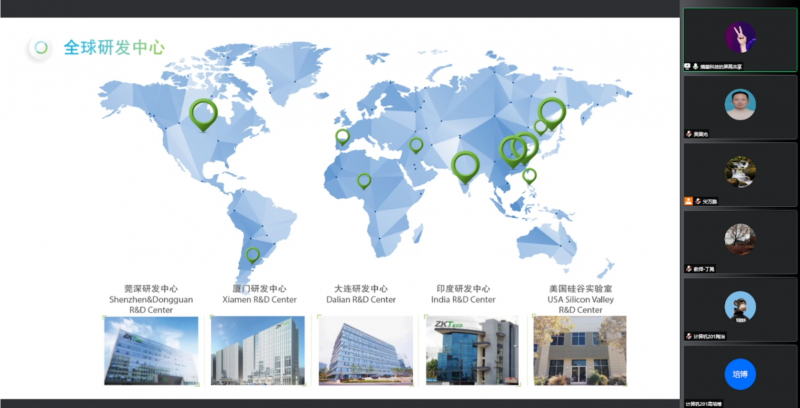Click the Shenzhen&Dongguan R&D Center building photo
This screenshot has height=408, width=800.
tap(151, 350)
